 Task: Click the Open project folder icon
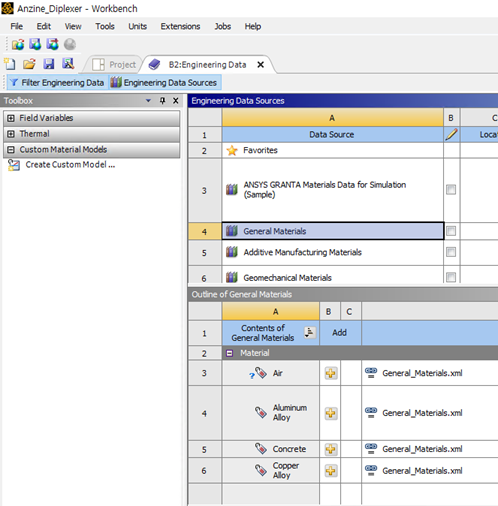tap(29, 64)
